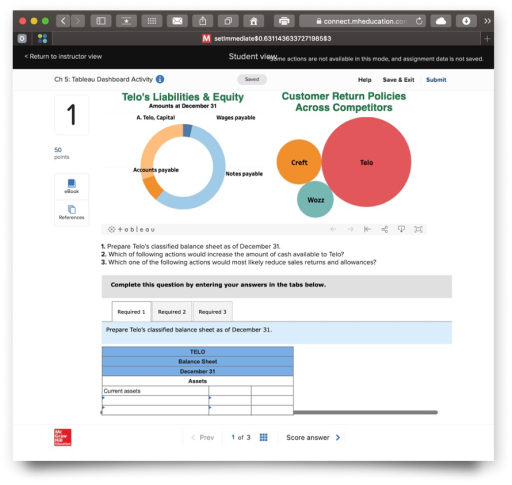
Task: Open the References resource
Action: pyautogui.click(x=72, y=213)
